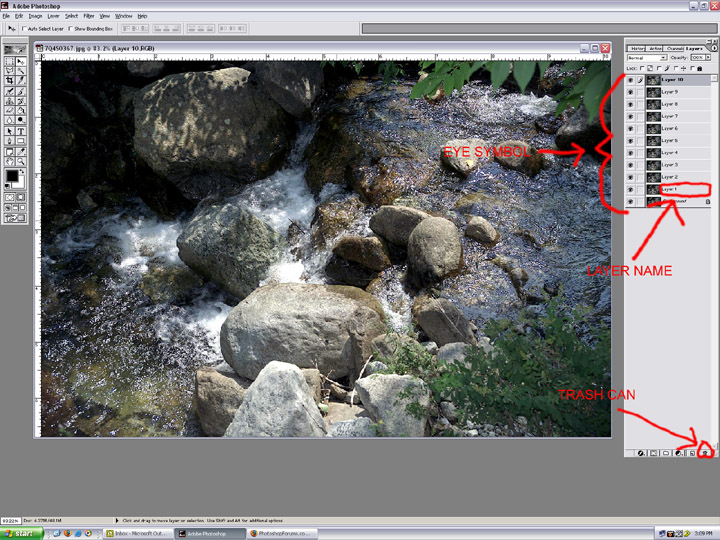The image size is (720, 540).
Task: Click the foreground color swatch
Action: pos(12,176)
